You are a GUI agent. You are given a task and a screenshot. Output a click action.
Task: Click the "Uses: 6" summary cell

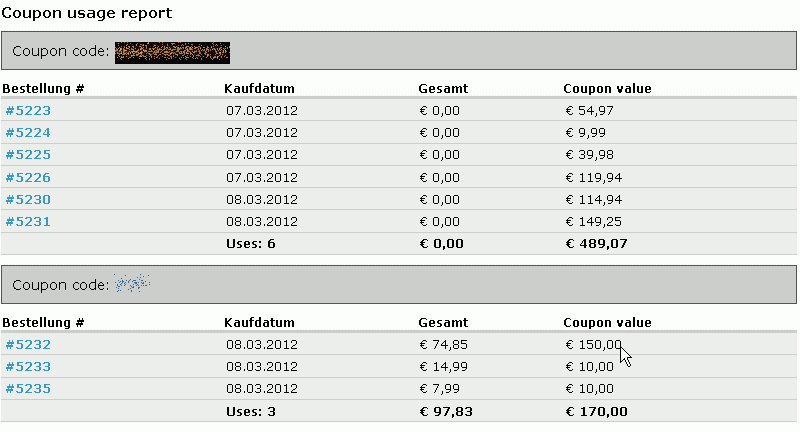pyautogui.click(x=251, y=244)
